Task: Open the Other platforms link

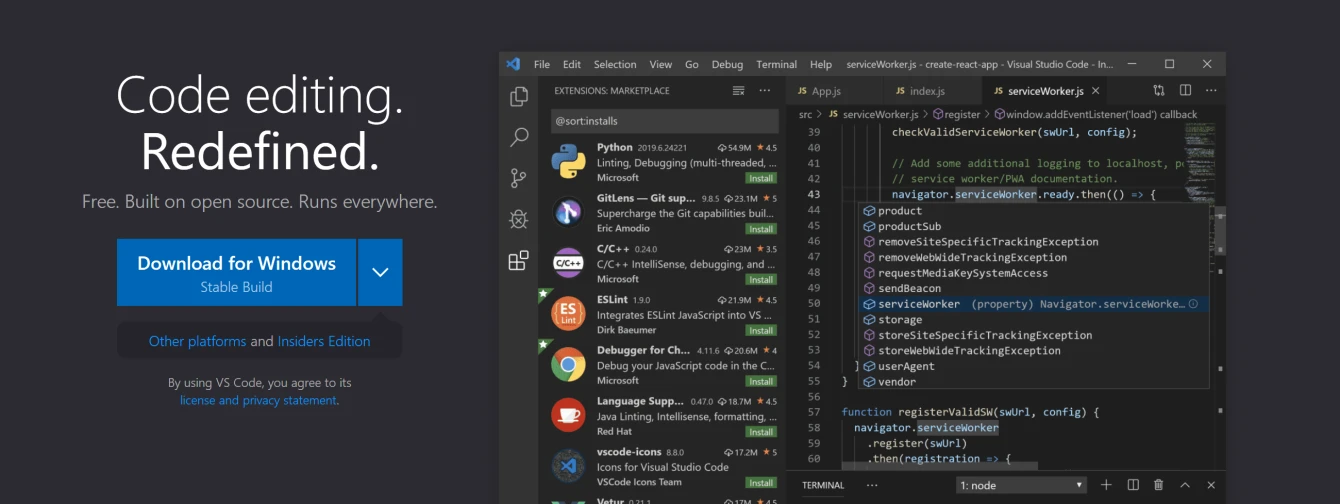Action: pyautogui.click(x=197, y=341)
